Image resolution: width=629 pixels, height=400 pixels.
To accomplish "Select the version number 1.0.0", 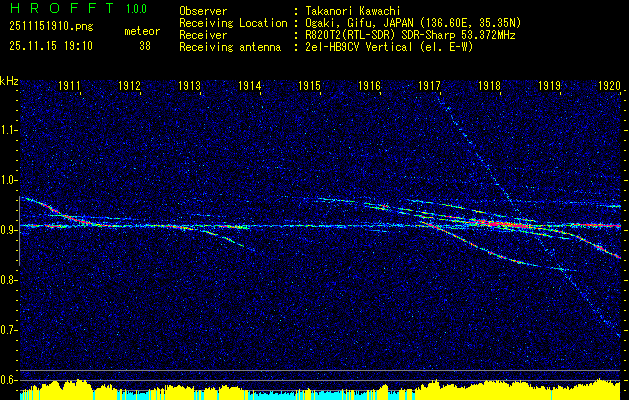I will tap(136, 9).
